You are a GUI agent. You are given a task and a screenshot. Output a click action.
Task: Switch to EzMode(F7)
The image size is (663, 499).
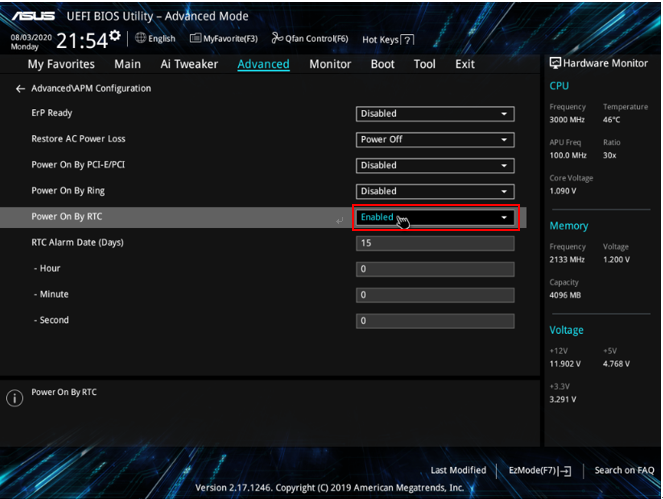540,471
